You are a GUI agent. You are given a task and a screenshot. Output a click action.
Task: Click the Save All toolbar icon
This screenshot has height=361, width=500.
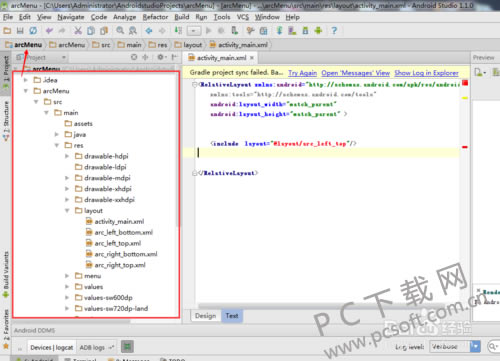point(20,31)
